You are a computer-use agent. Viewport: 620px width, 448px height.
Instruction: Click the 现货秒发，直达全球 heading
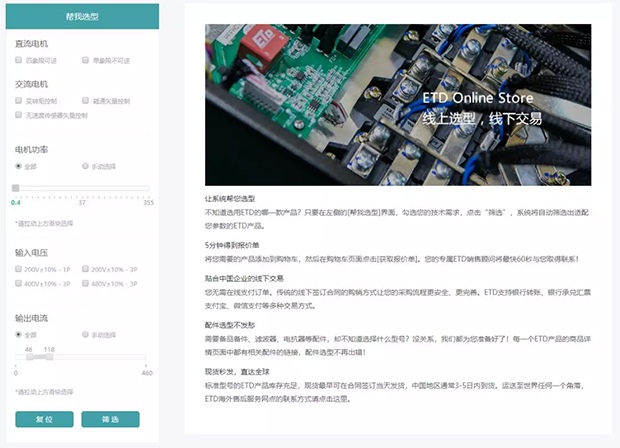point(237,372)
